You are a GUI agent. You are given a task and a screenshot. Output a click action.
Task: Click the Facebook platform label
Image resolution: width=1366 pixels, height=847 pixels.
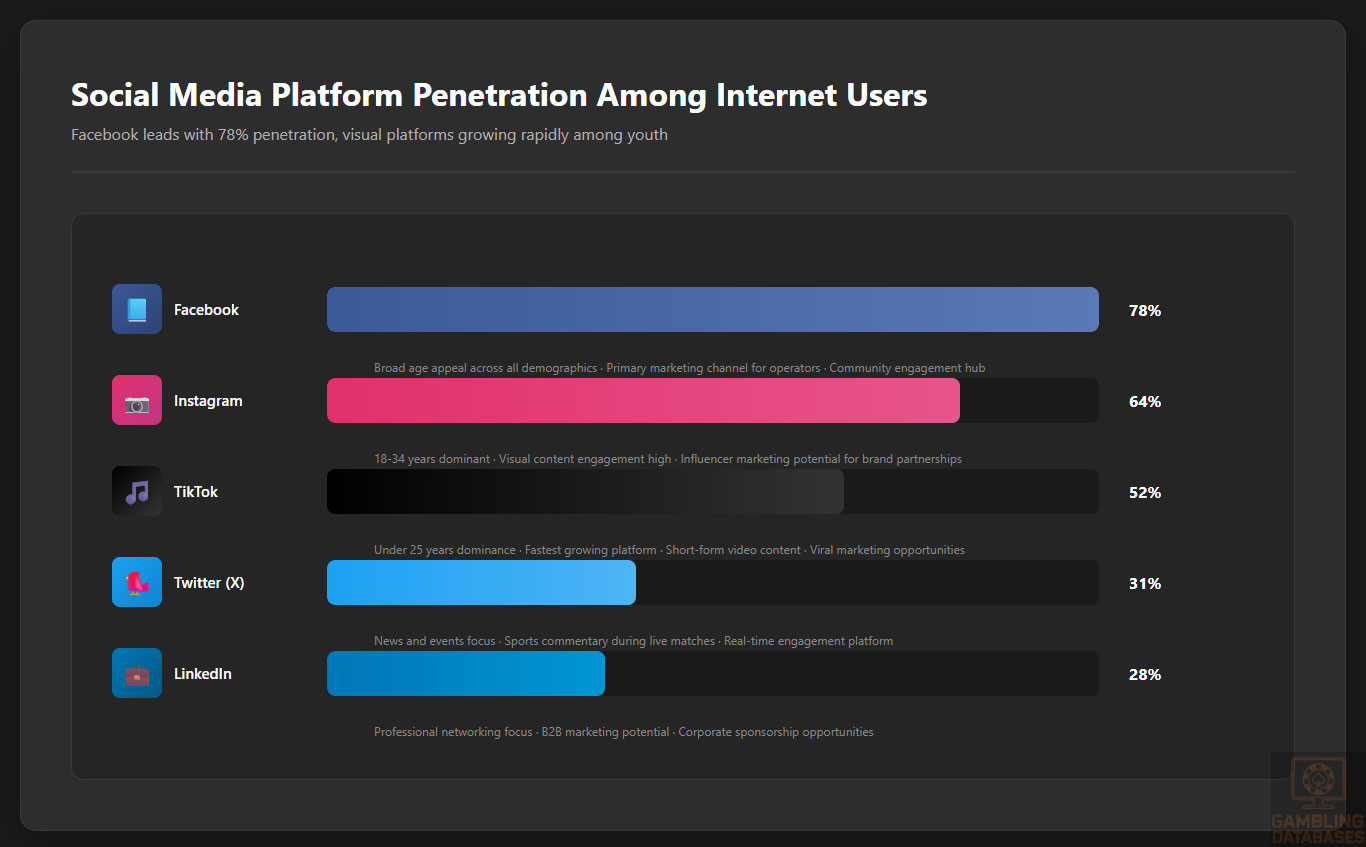coord(206,310)
